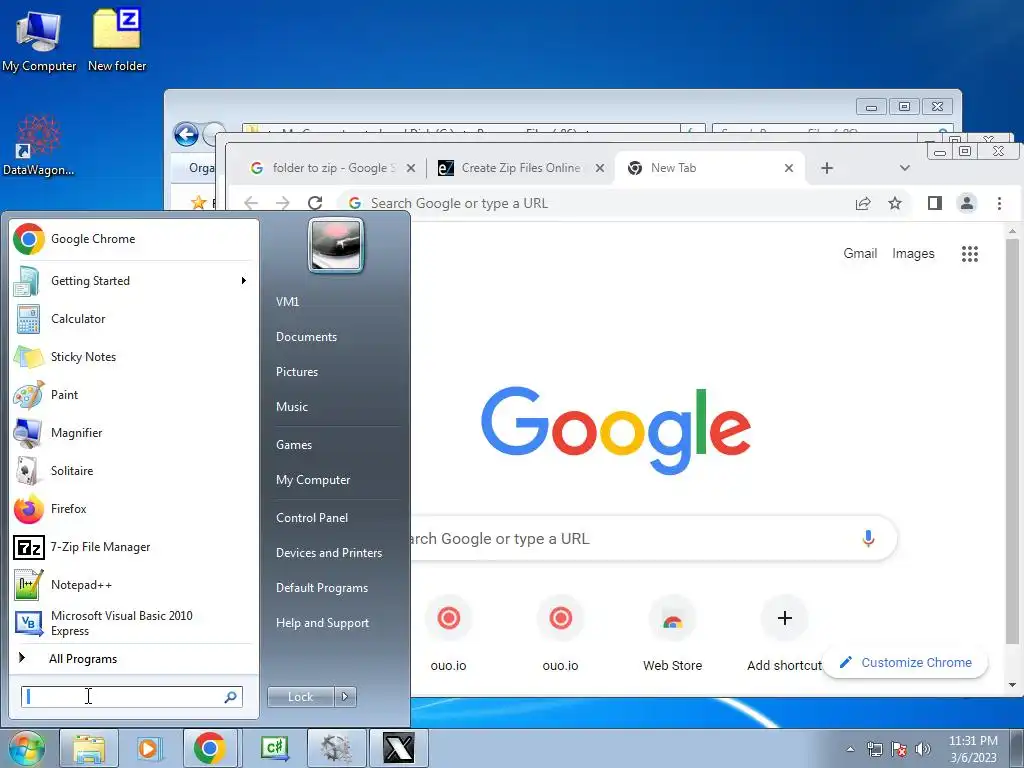
Task: Close the 'folder to zip' Chrome tab
Action: pyautogui.click(x=411, y=168)
